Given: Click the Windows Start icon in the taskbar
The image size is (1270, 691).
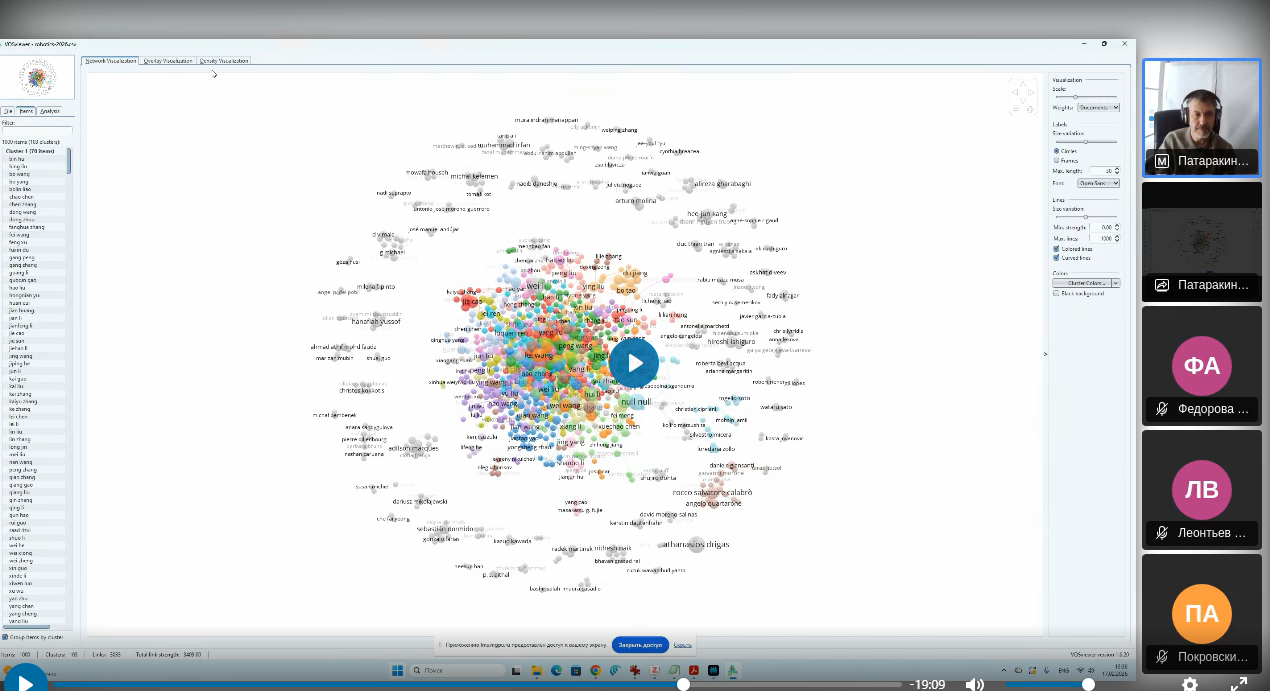Looking at the screenshot, I should [397, 670].
